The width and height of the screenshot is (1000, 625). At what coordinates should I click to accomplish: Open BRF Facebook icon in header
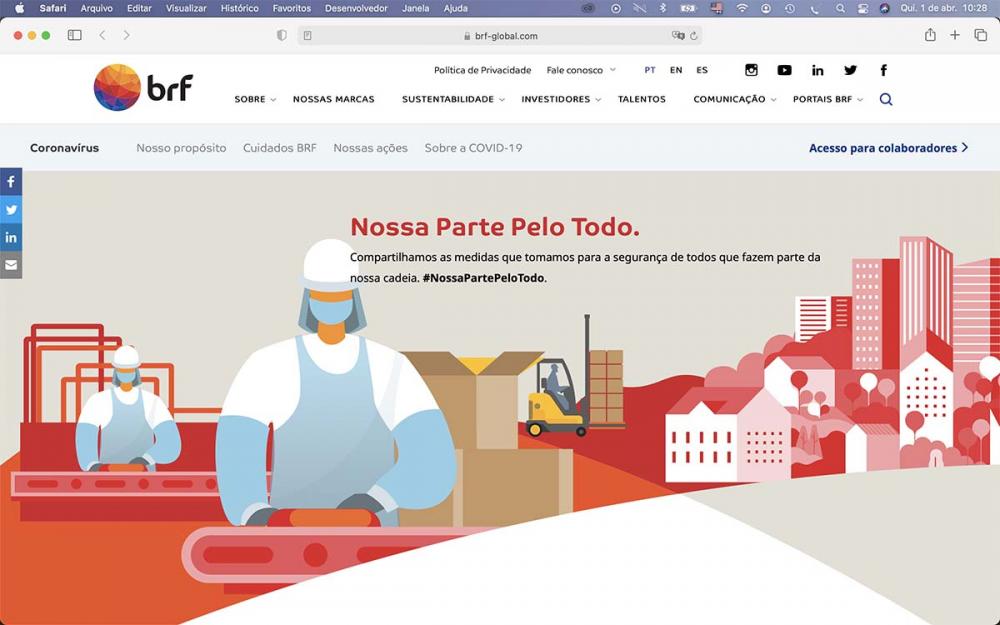[x=883, y=70]
